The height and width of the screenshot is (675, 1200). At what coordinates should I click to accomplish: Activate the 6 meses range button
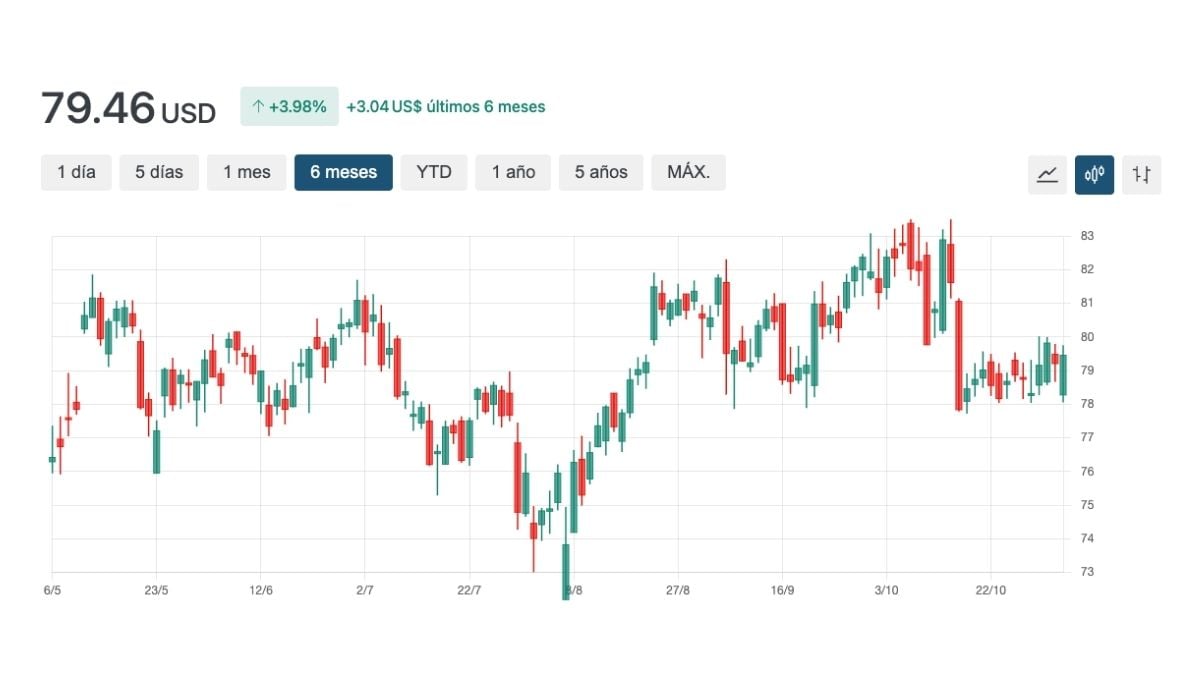click(x=343, y=172)
